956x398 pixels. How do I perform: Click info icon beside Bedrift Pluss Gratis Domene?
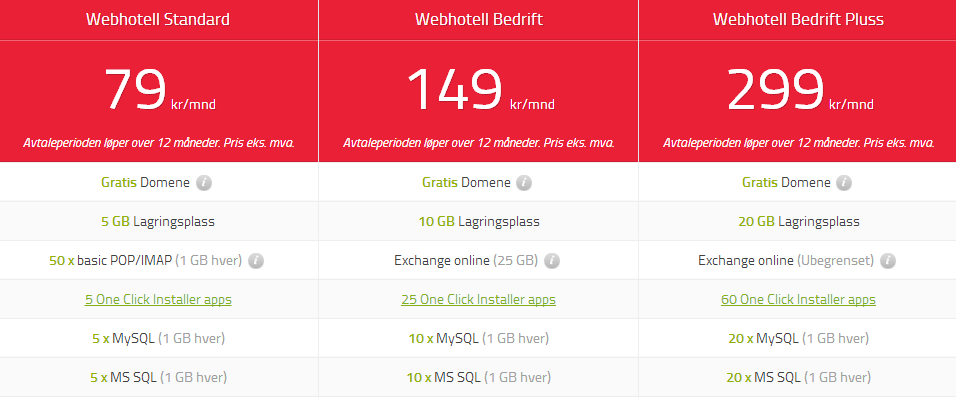pos(844,183)
